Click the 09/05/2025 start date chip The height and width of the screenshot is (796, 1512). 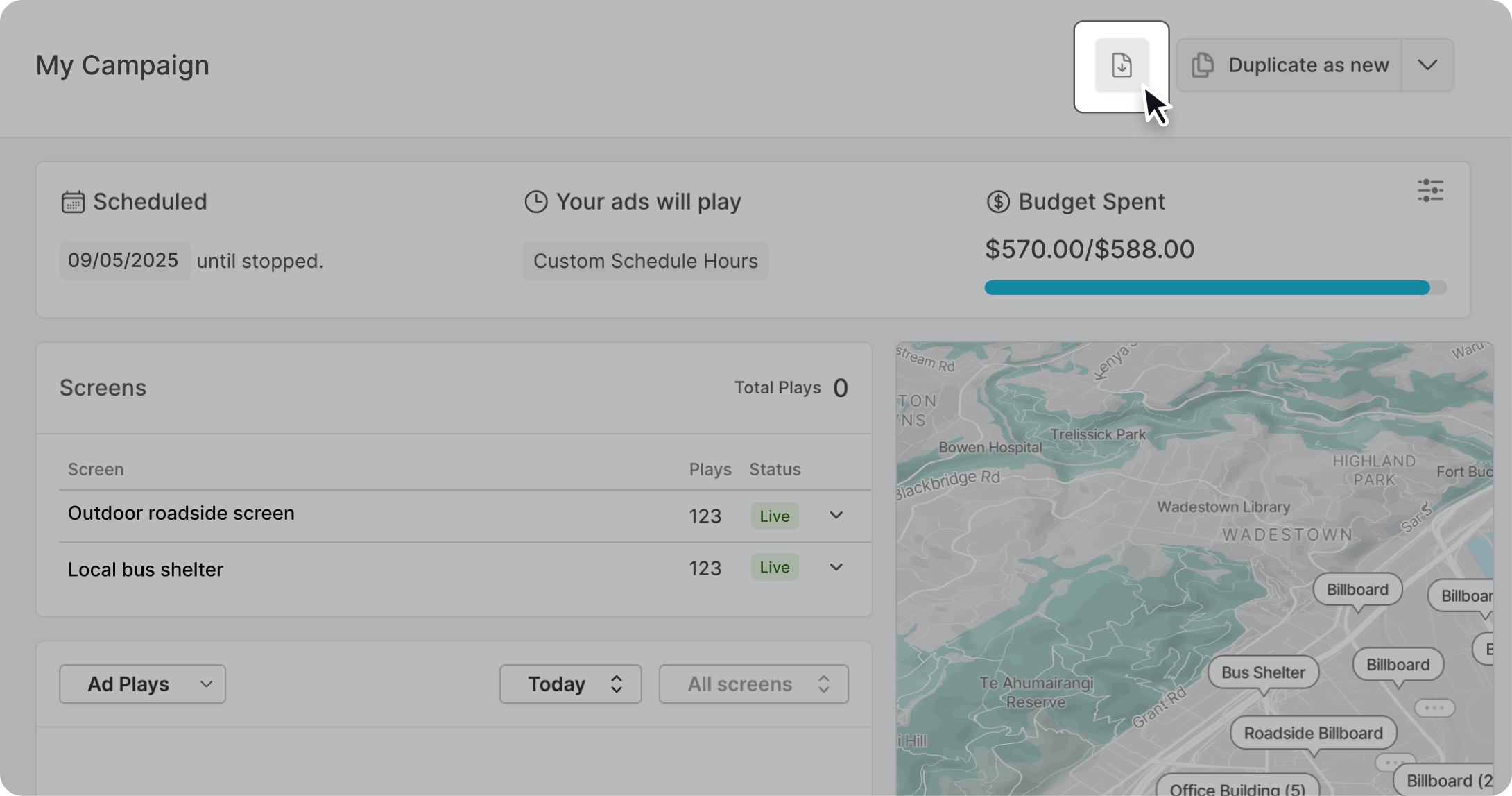pos(123,261)
